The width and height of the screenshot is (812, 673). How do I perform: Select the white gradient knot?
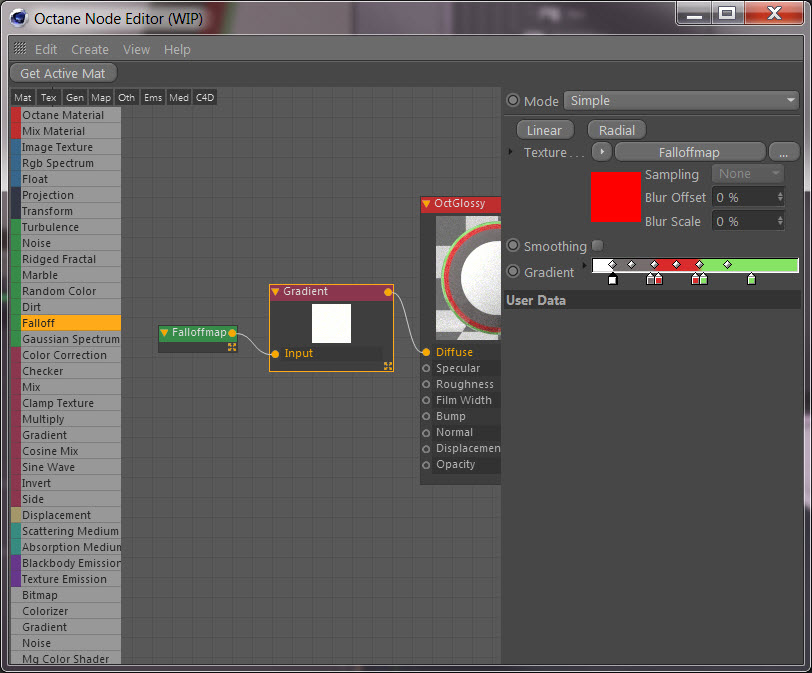[x=613, y=280]
